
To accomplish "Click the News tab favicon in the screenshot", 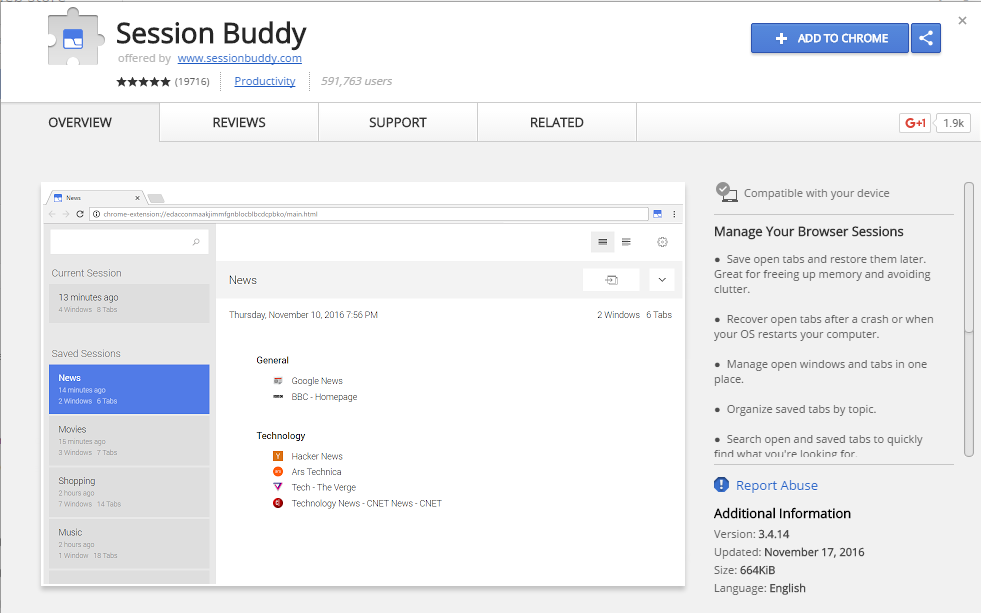I will 58,198.
